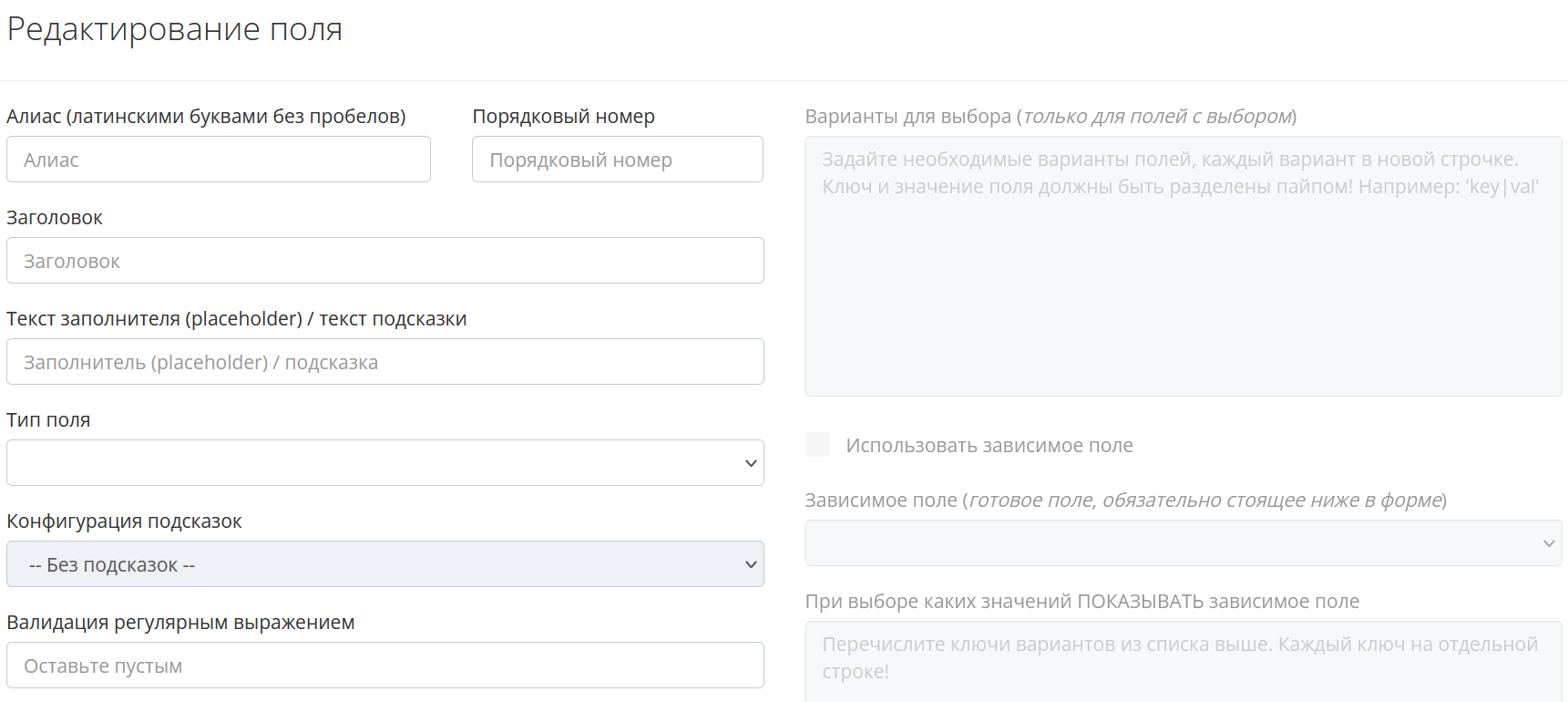The height and width of the screenshot is (702, 1568).
Task: Expand the Конфигурация подсказок dropdown
Action: (384, 564)
